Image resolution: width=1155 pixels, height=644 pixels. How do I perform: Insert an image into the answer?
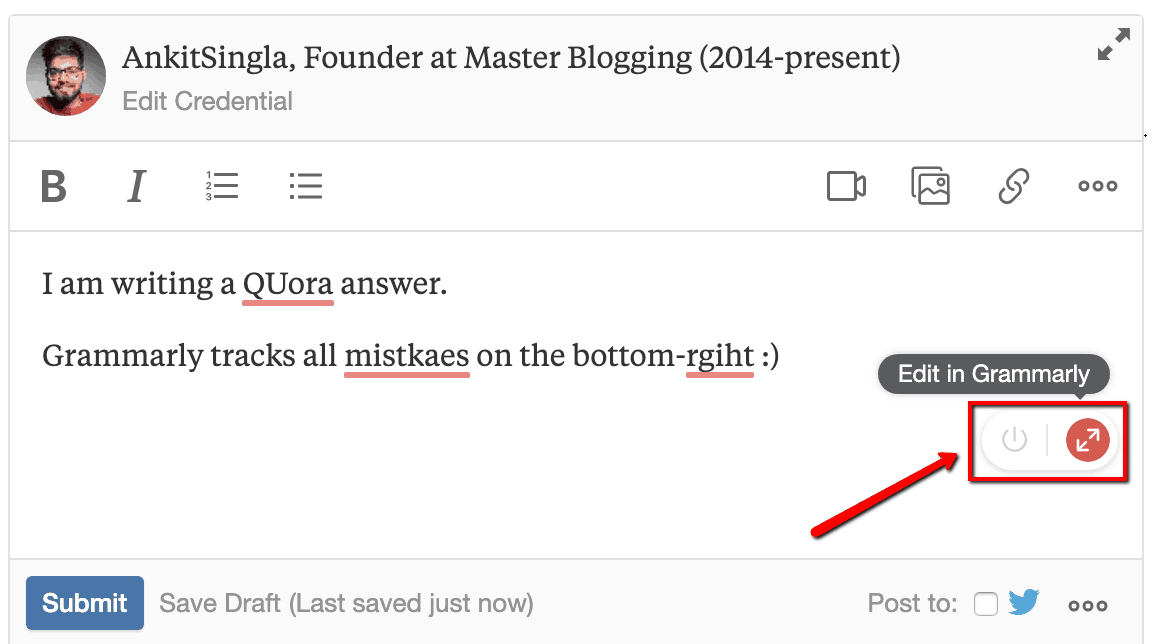930,186
